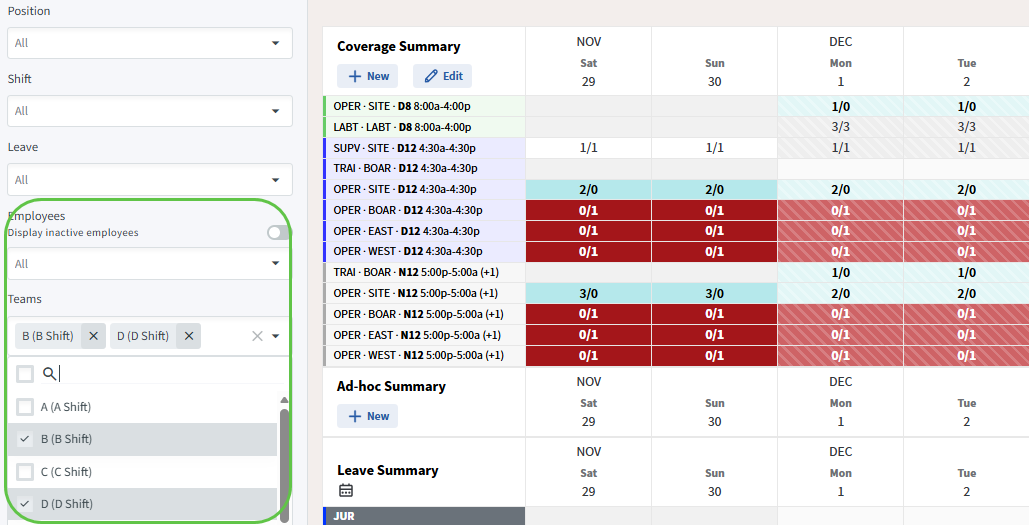The width and height of the screenshot is (1029, 525).
Task: Remove the D (D Shift) team tag
Action: 189,336
